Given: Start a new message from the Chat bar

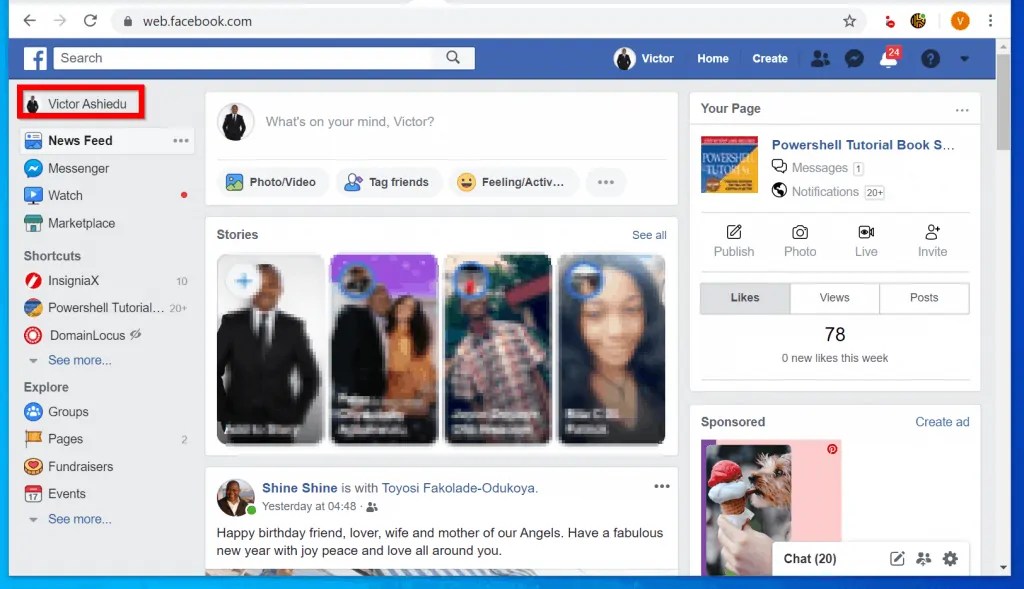Looking at the screenshot, I should [x=897, y=558].
